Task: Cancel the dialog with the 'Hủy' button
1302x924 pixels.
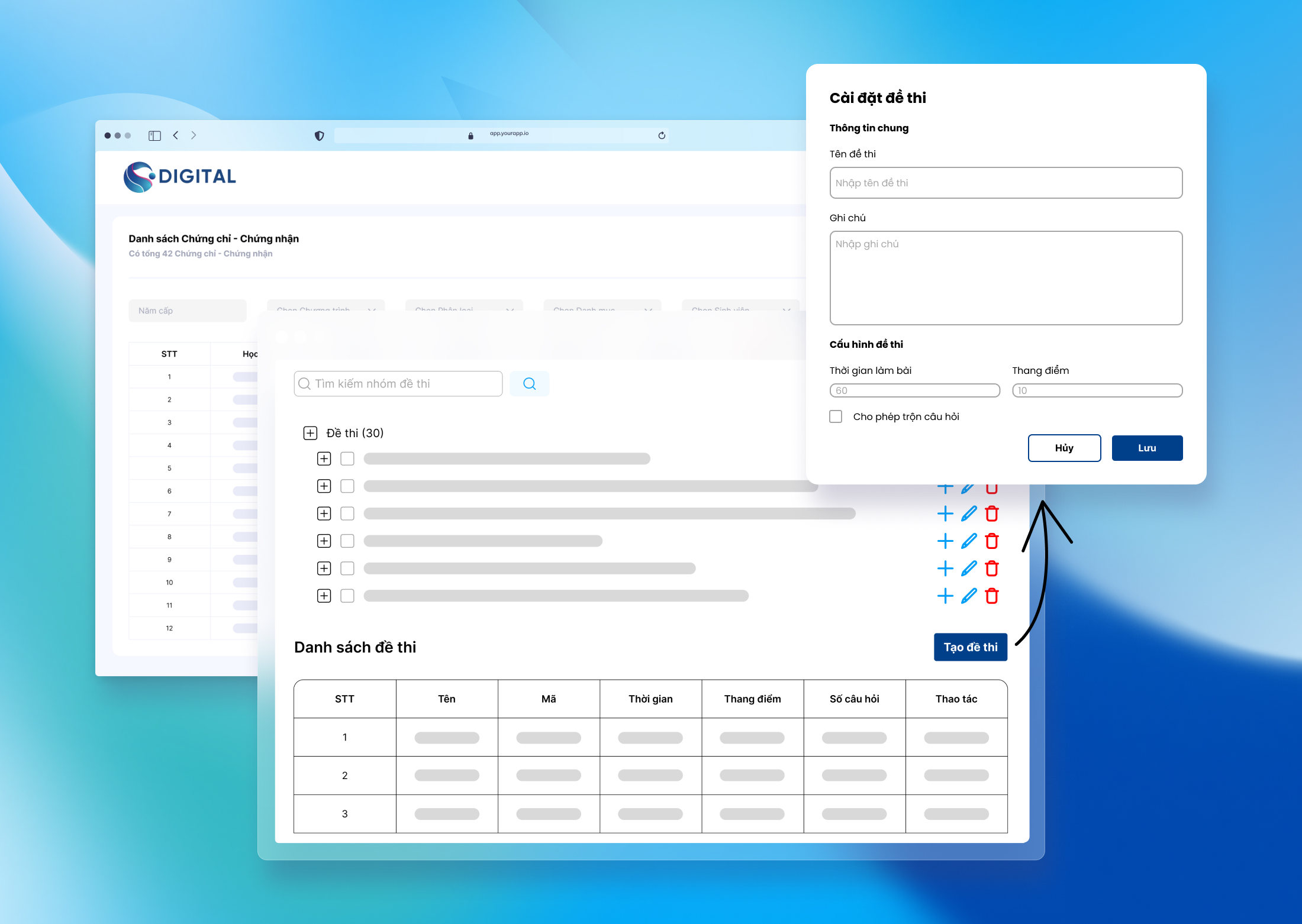Action: tap(1064, 448)
